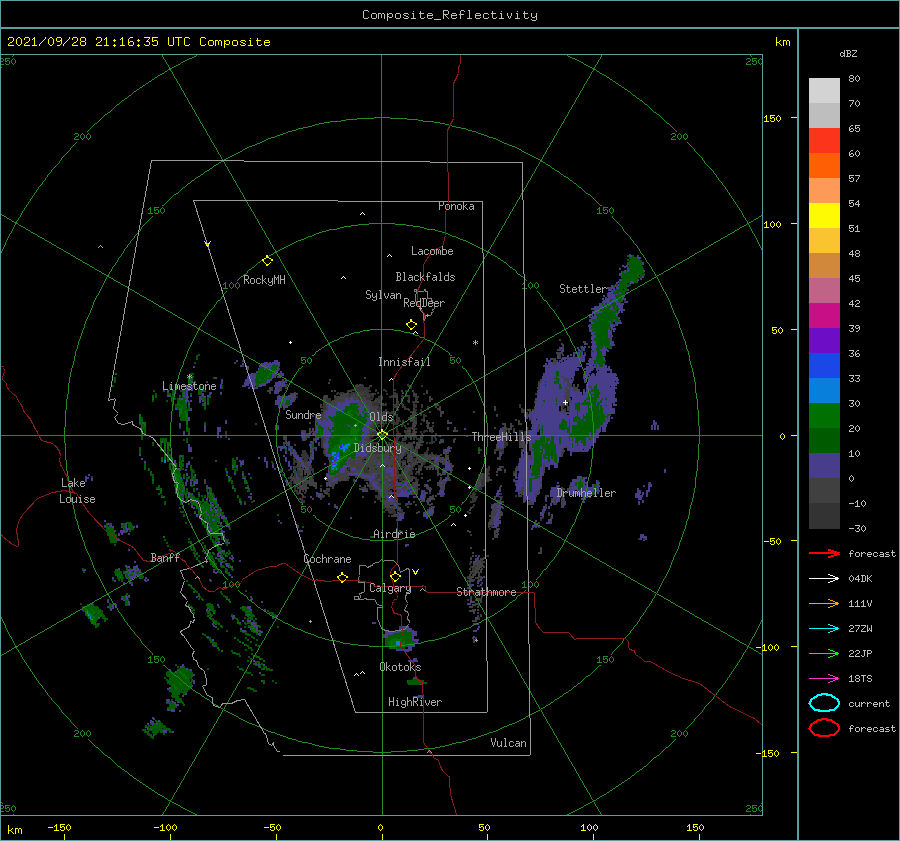Select the yellow radar-site diamond at Olds
The height and width of the screenshot is (841, 900).
[382, 435]
